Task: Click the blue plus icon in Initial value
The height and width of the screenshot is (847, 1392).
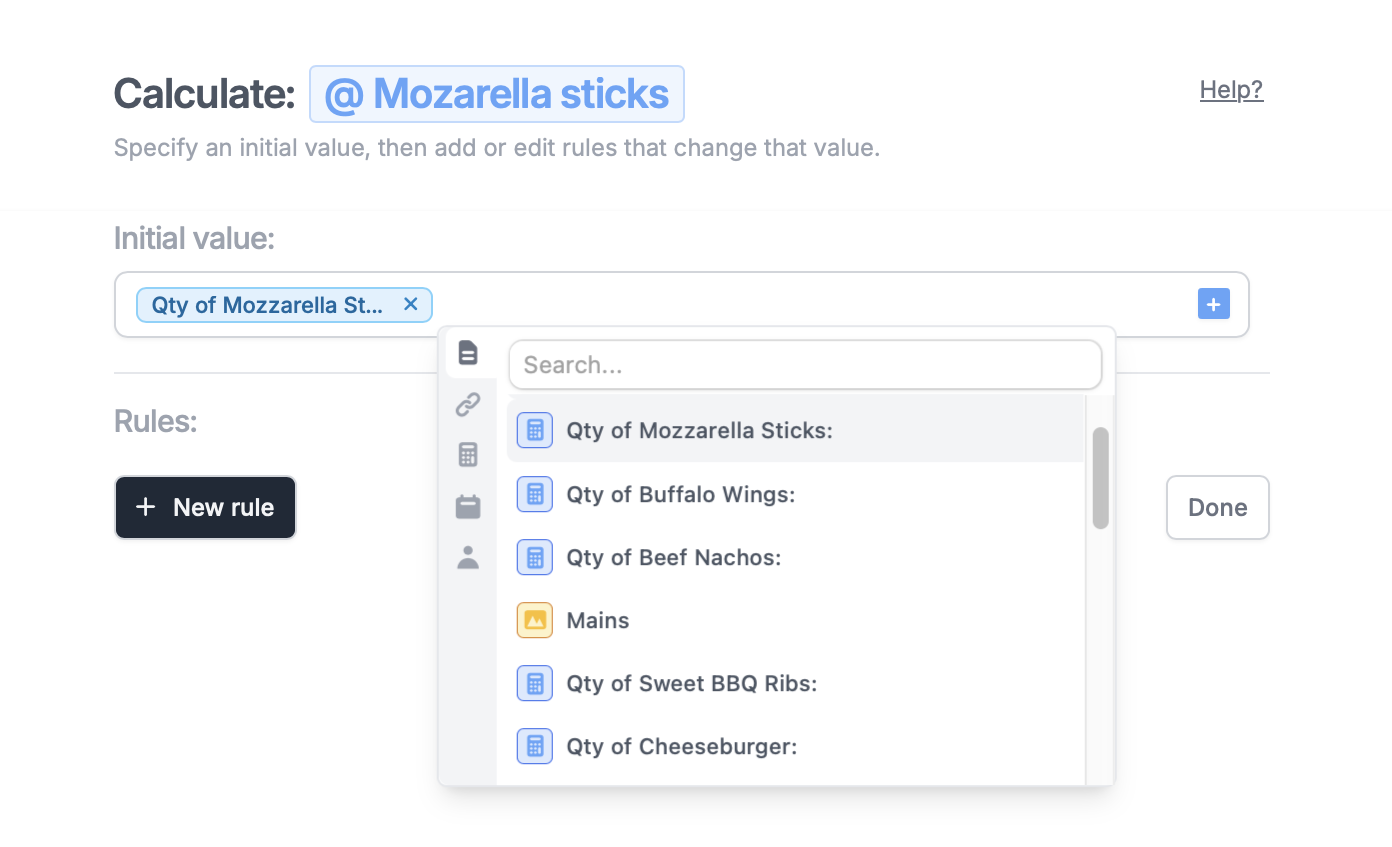Action: tap(1213, 304)
